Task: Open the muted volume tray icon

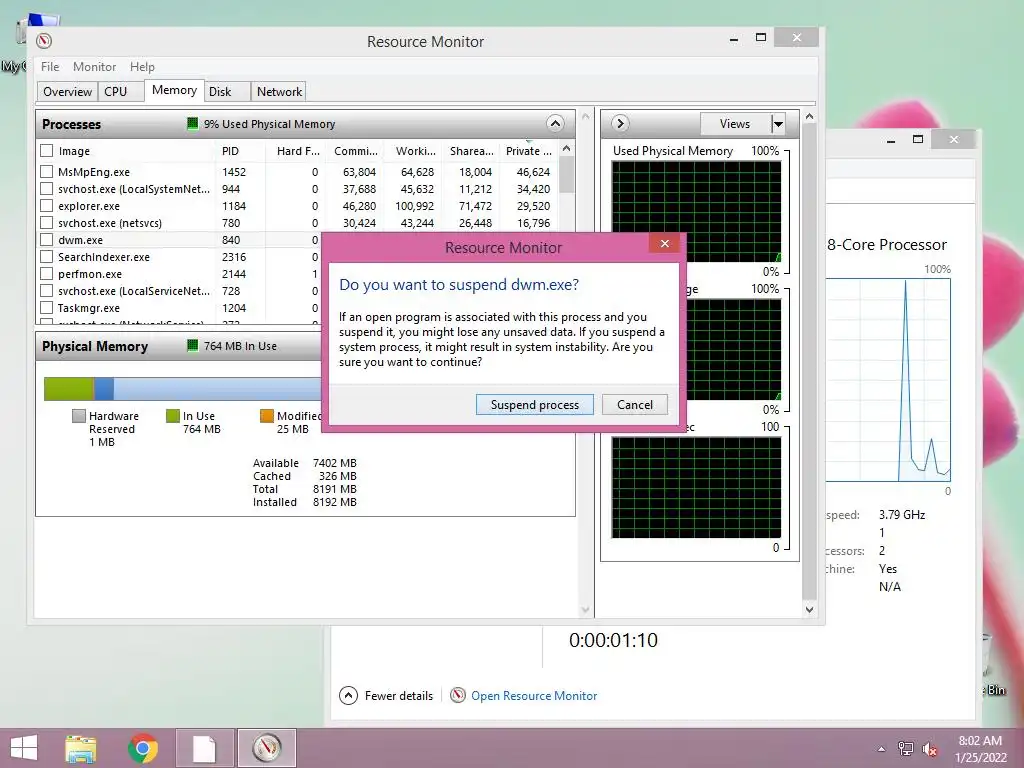Action: (930, 748)
